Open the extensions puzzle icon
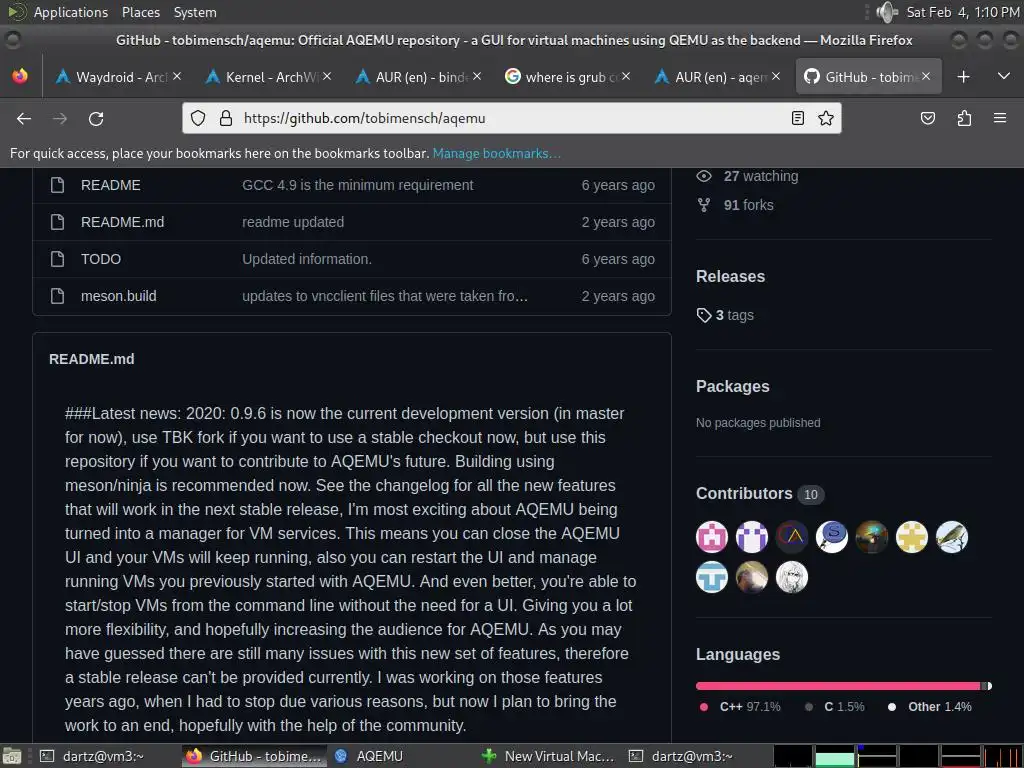The height and width of the screenshot is (768, 1024). click(x=964, y=118)
